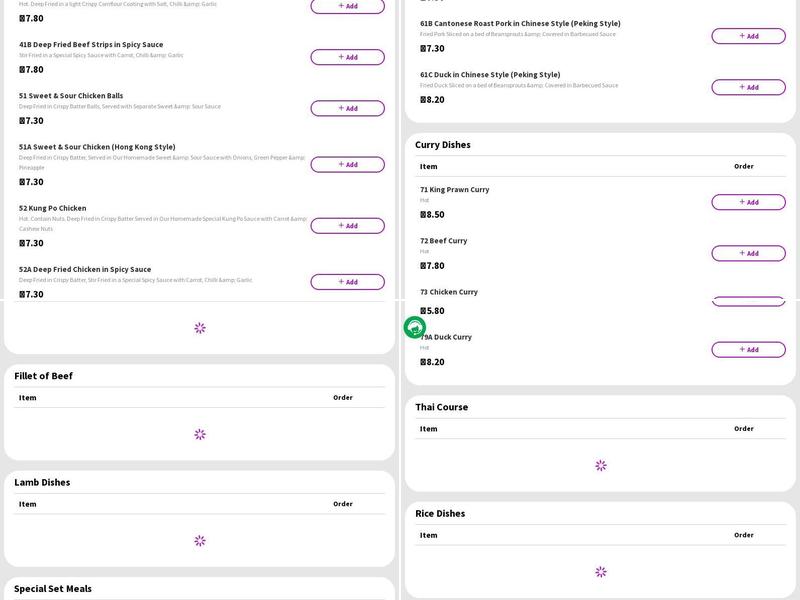Add 79A Duck Curry to basket
Viewport: 800px width, 600px height.
click(x=748, y=349)
